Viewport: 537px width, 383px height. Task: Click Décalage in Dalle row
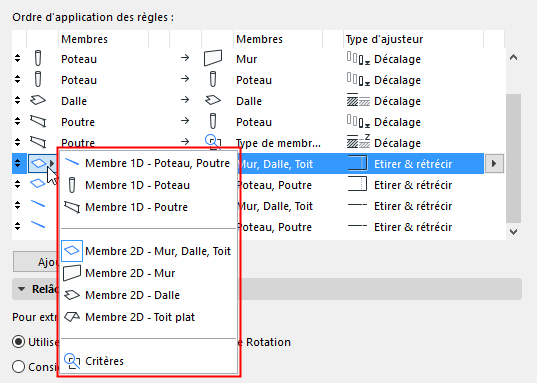pos(397,101)
